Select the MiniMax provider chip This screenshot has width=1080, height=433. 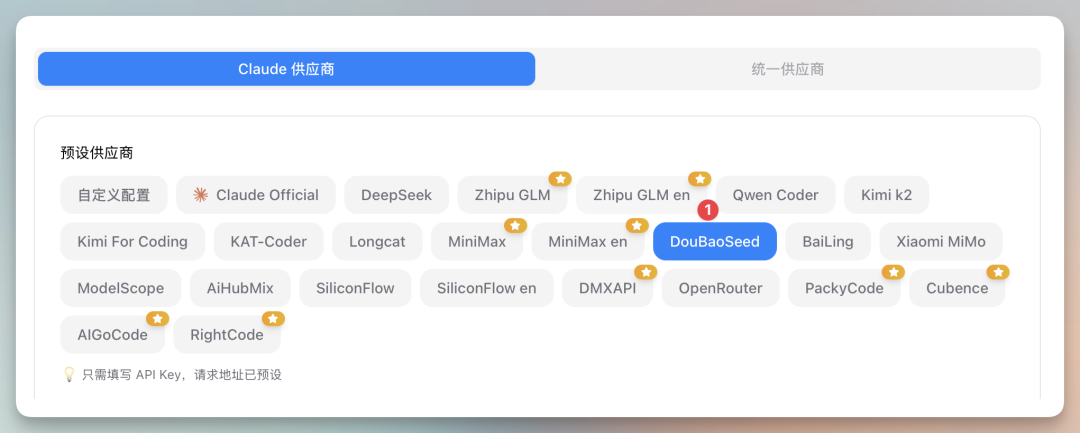[477, 242]
